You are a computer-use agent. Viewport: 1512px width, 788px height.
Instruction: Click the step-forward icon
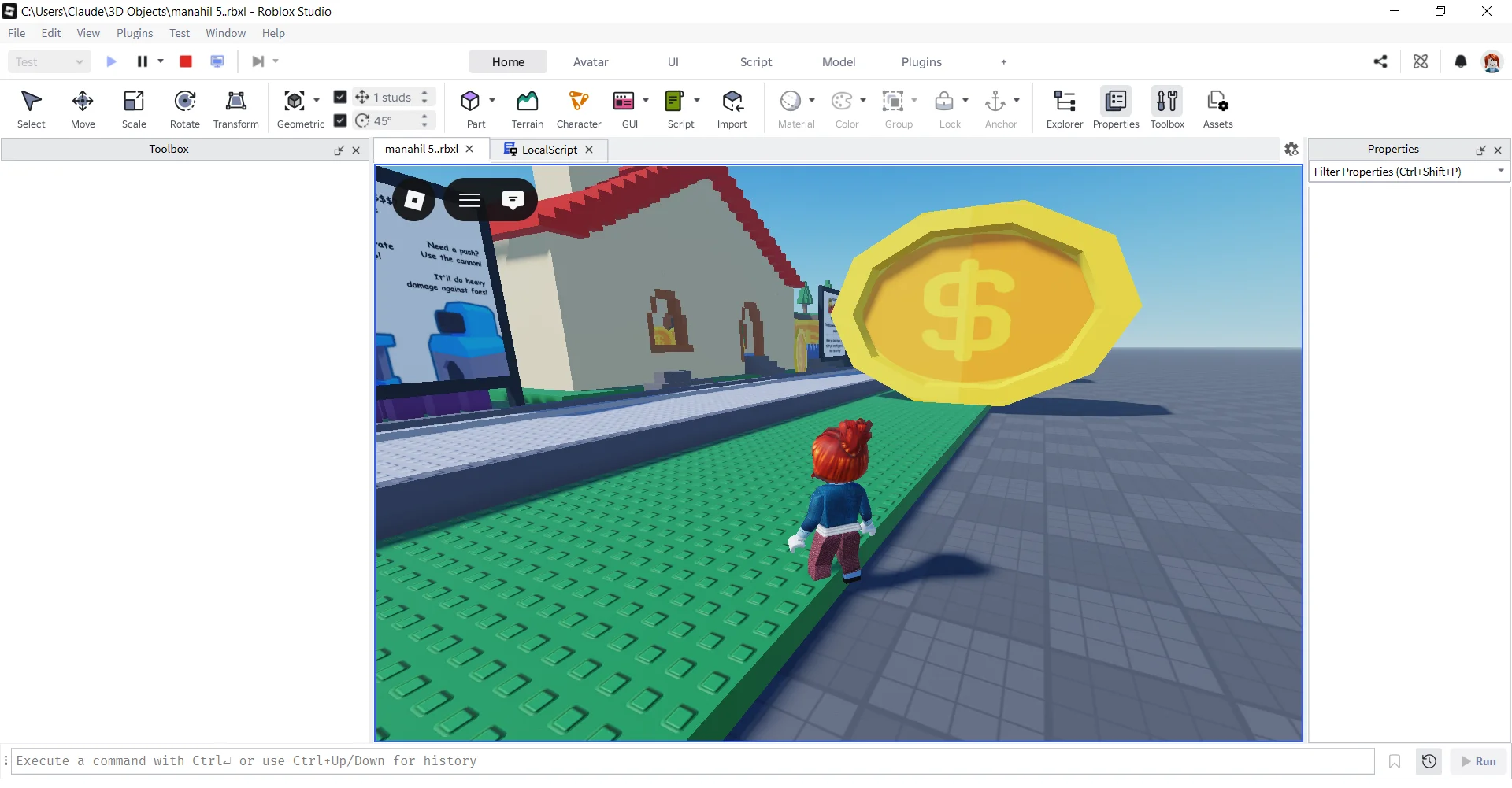tap(258, 61)
